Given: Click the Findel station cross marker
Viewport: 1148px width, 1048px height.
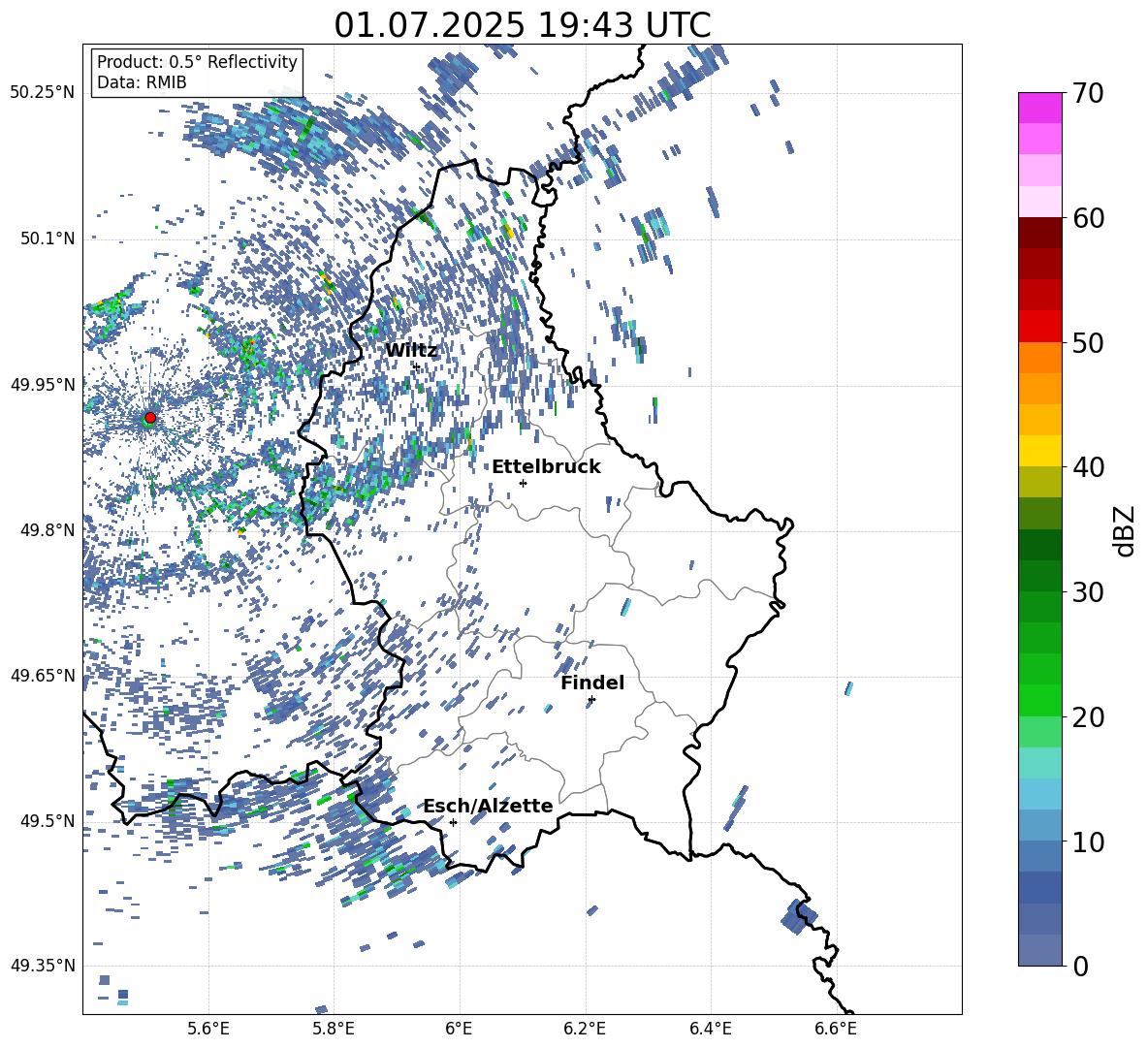Looking at the screenshot, I should 591,700.
